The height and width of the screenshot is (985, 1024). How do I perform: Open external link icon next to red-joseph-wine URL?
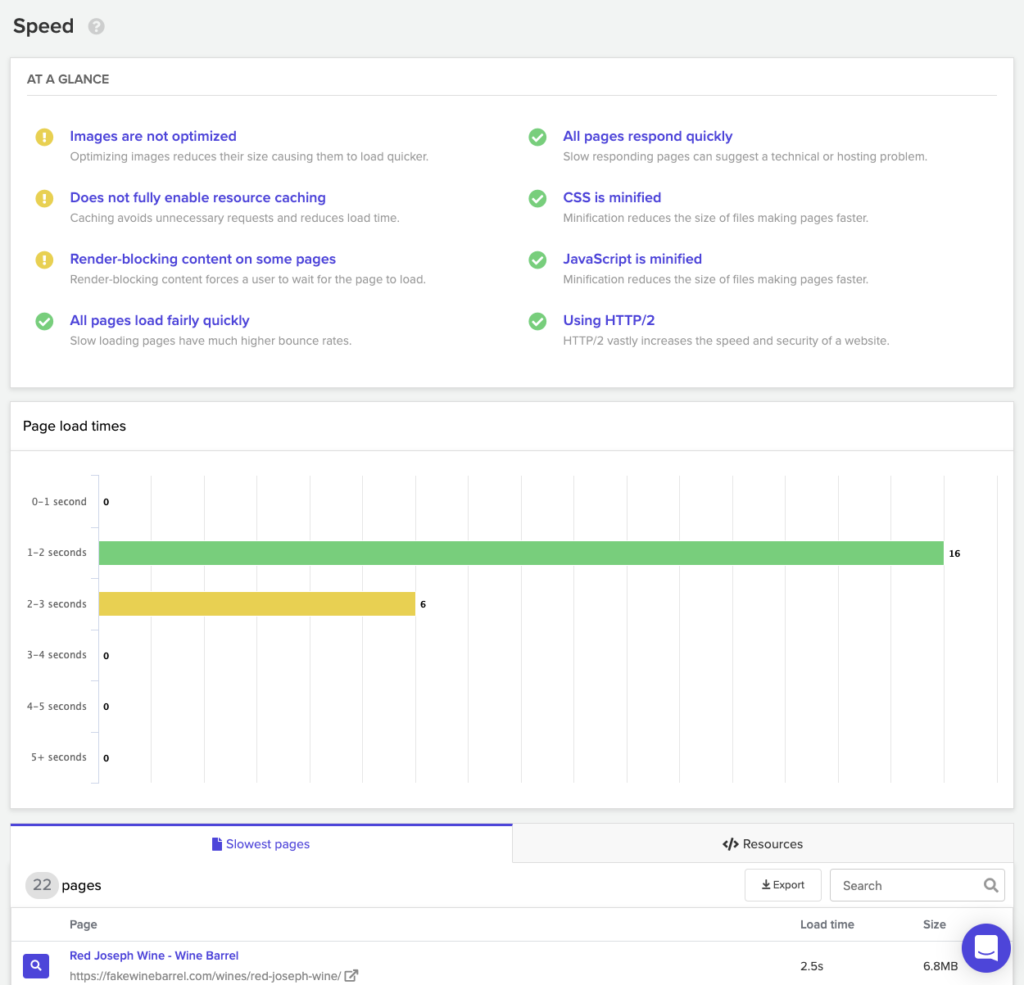(351, 975)
